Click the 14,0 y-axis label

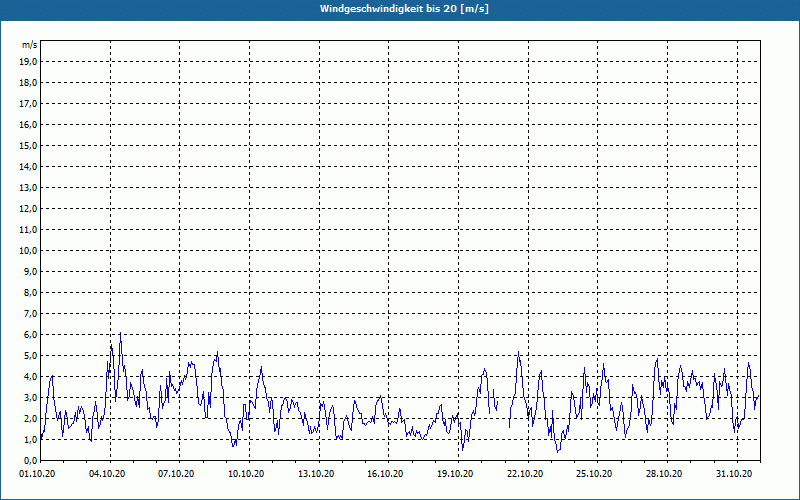click(28, 166)
